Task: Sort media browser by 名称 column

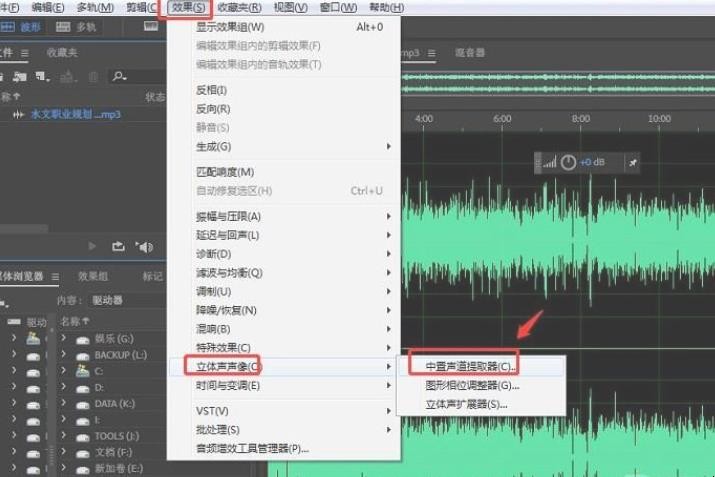Action: point(75,321)
